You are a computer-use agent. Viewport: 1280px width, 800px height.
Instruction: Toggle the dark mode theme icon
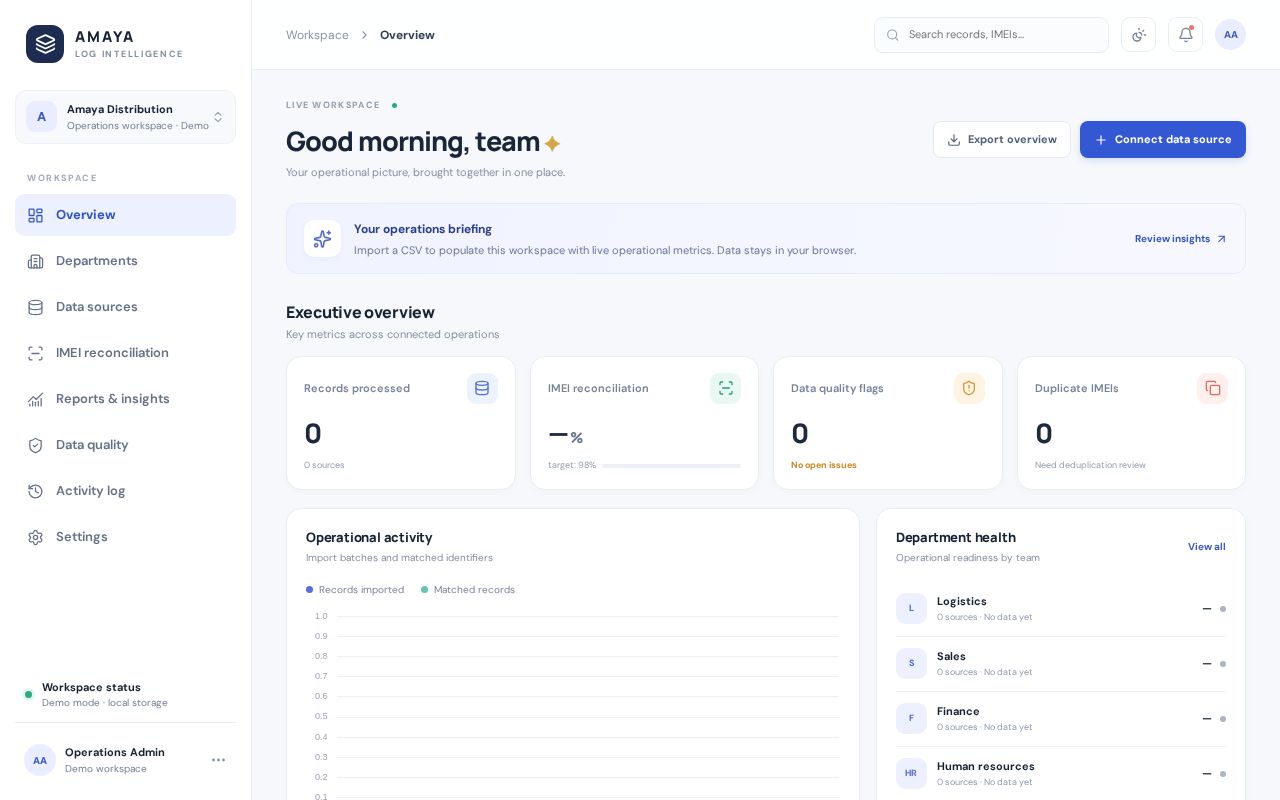tap(1138, 35)
